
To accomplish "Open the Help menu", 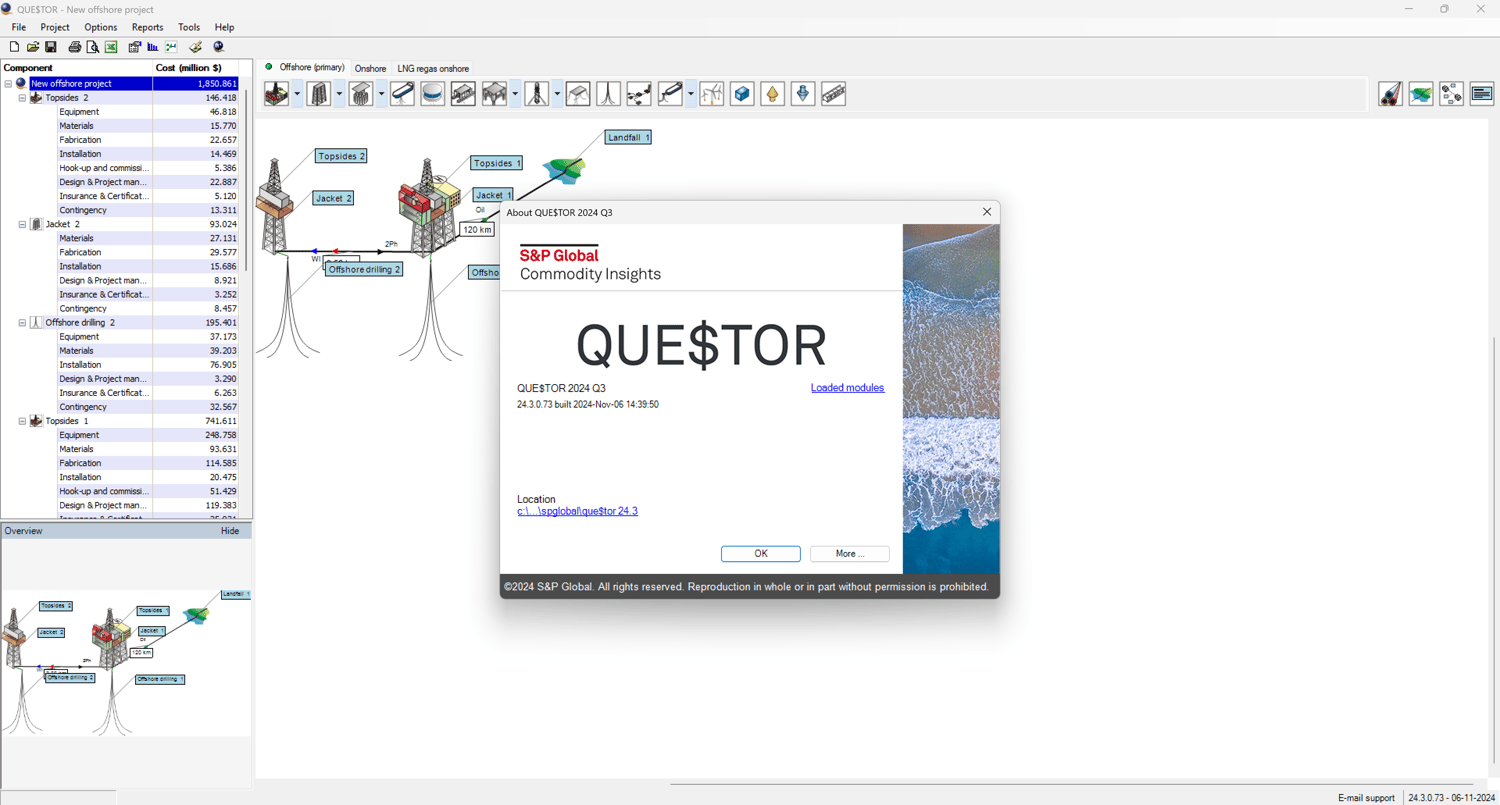I will [225, 27].
